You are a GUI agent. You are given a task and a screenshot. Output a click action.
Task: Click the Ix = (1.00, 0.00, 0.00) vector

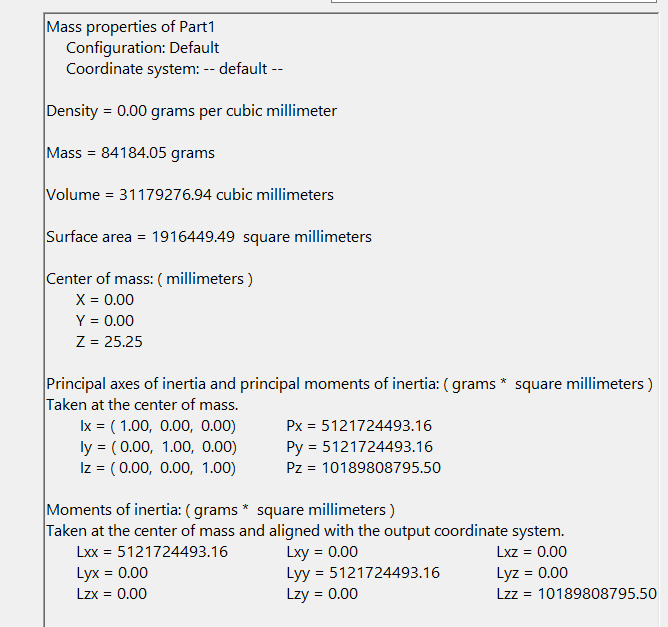point(158,426)
